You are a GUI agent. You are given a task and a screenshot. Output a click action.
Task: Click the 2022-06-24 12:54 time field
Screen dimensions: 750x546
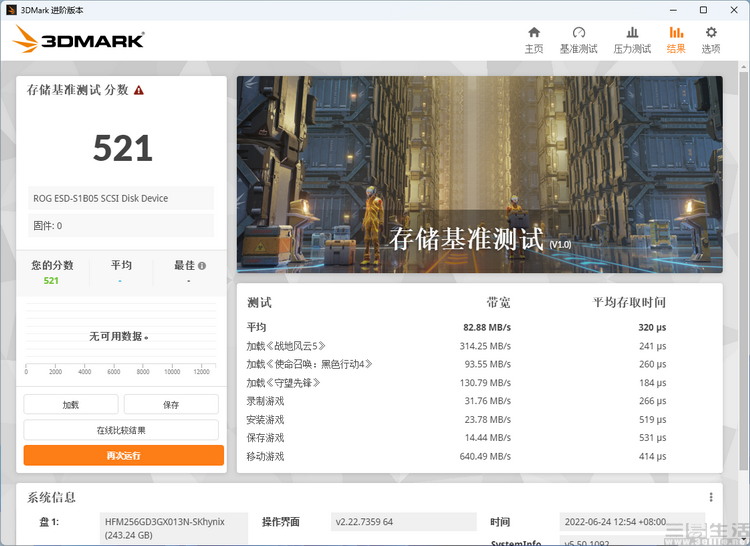pyautogui.click(x=631, y=522)
